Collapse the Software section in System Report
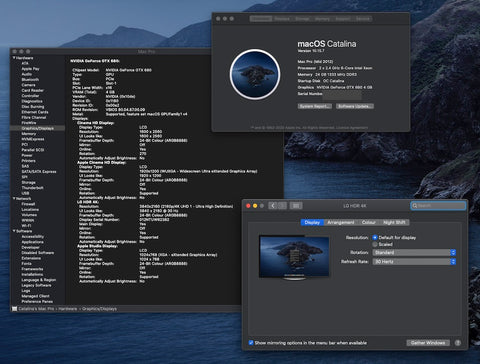Screen dimensions: 480x364 coord(14,231)
